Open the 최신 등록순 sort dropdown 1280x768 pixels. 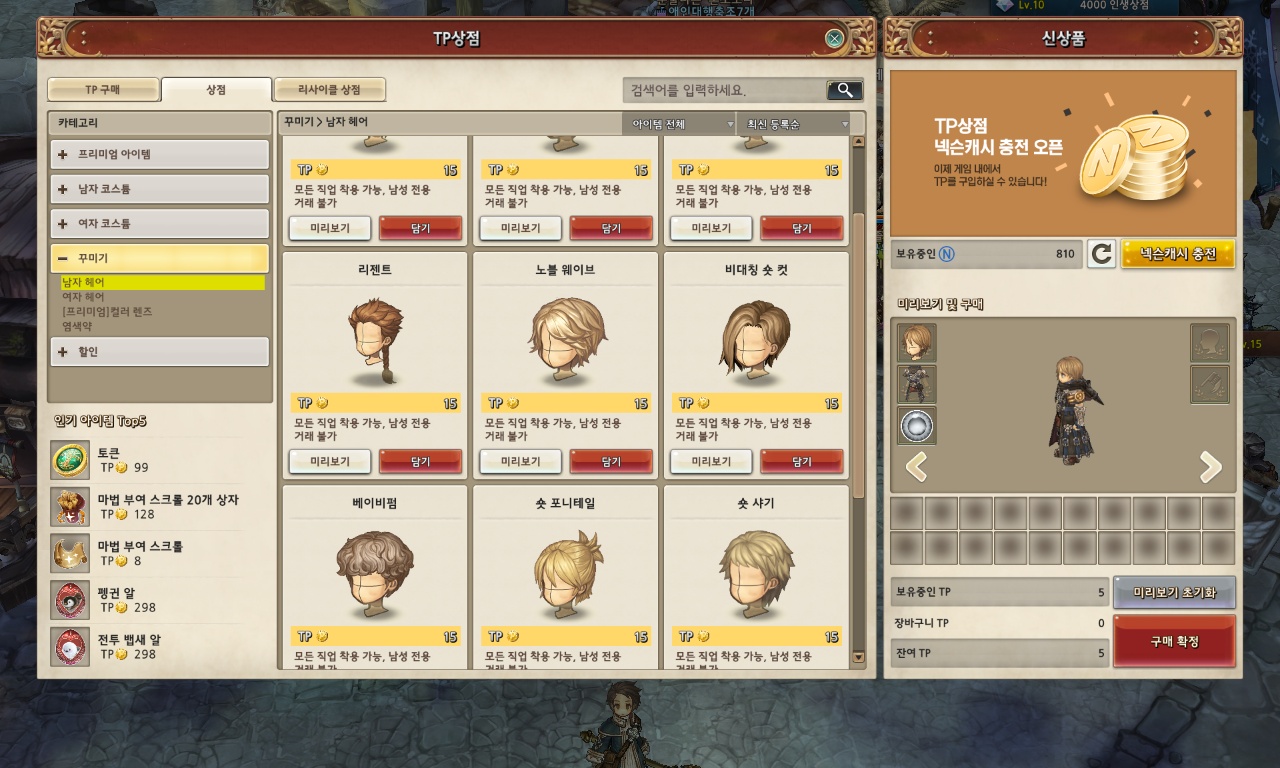pos(794,124)
